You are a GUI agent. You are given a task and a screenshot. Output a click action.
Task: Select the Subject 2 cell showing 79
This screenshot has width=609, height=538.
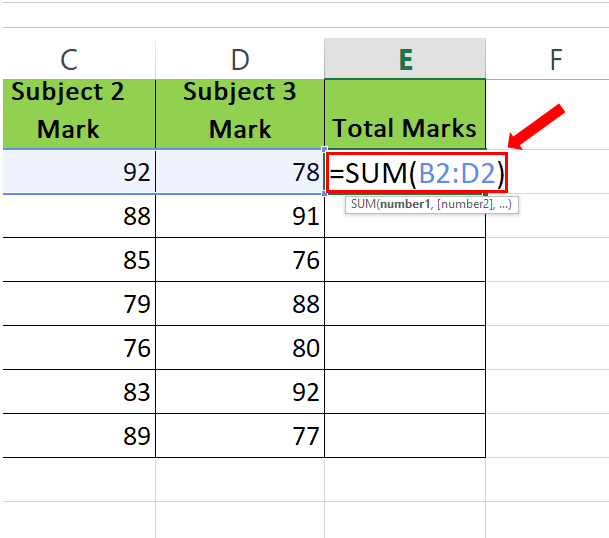pyautogui.click(x=79, y=303)
